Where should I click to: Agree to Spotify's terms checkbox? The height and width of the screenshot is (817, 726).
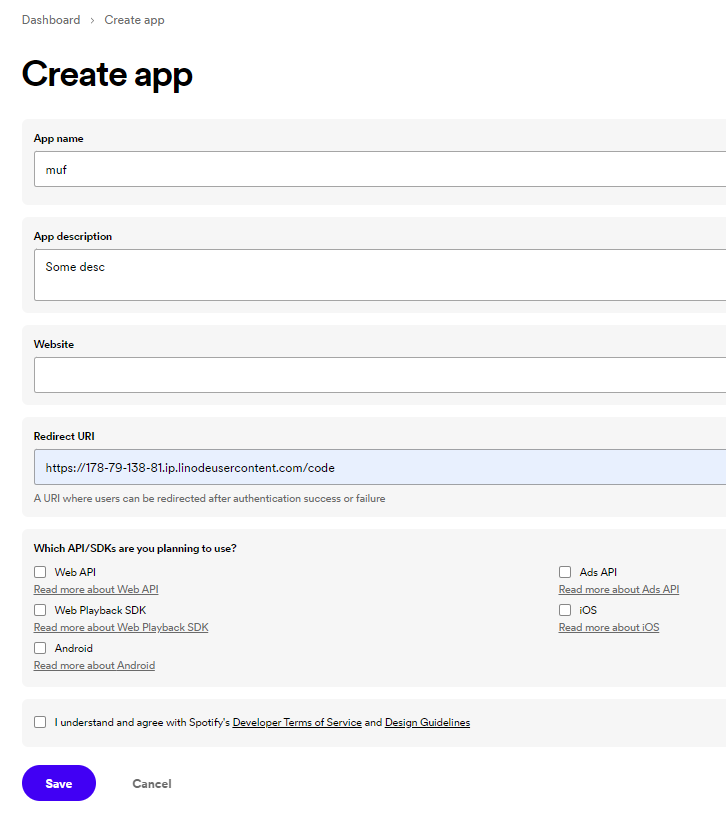pyautogui.click(x=40, y=722)
